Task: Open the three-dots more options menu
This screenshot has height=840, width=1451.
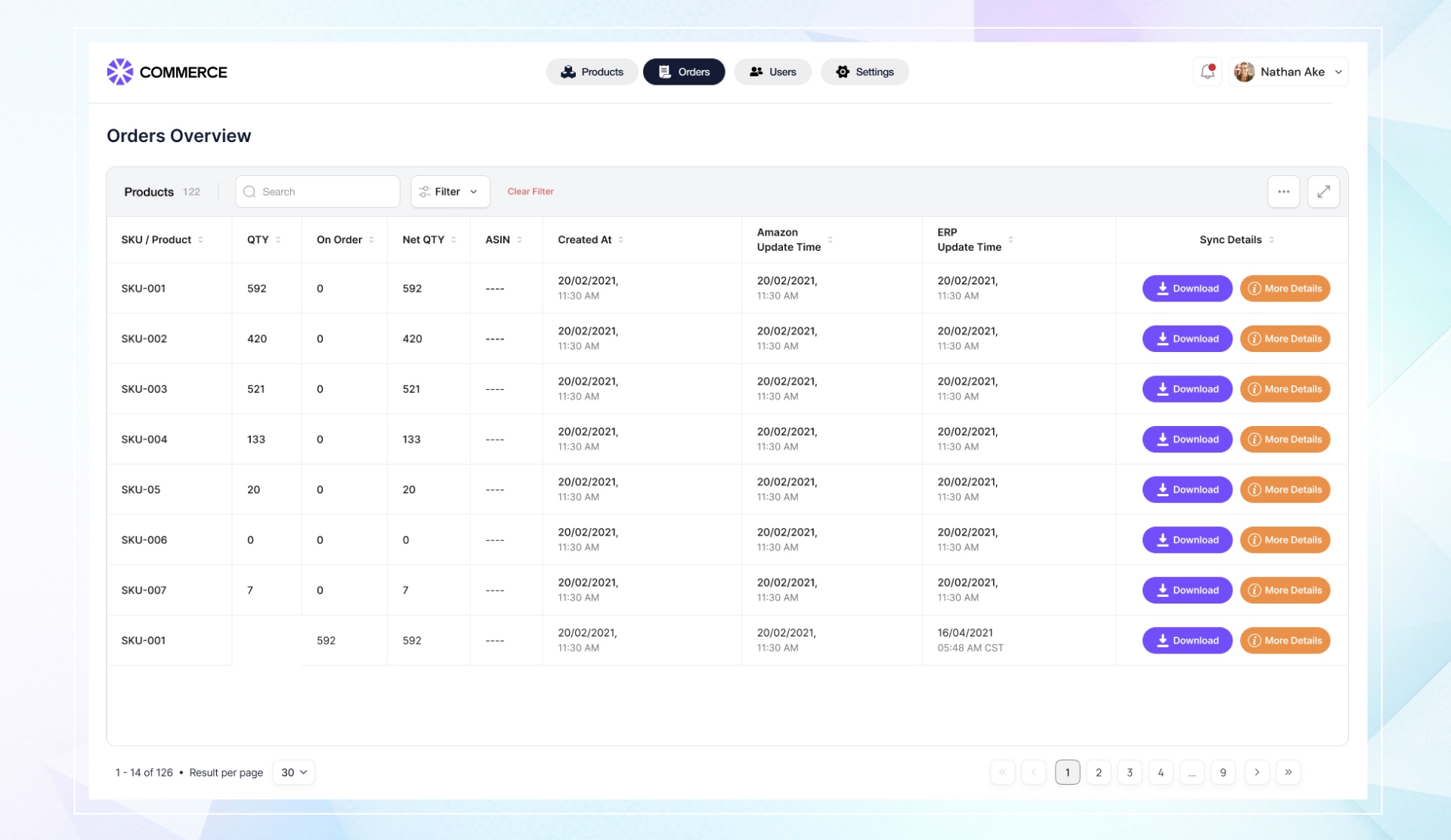Action: click(1283, 192)
